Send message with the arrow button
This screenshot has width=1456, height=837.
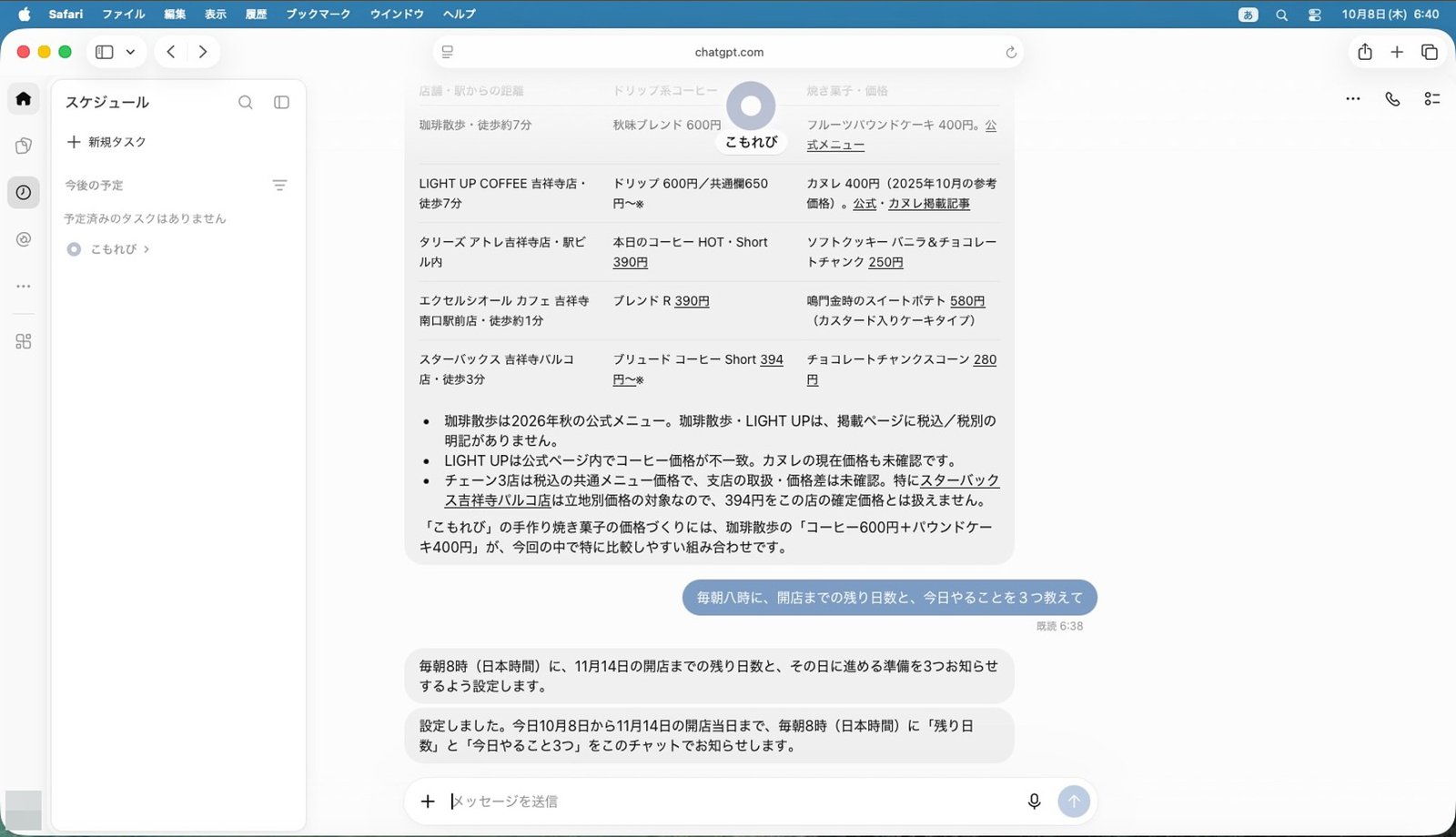(1074, 801)
